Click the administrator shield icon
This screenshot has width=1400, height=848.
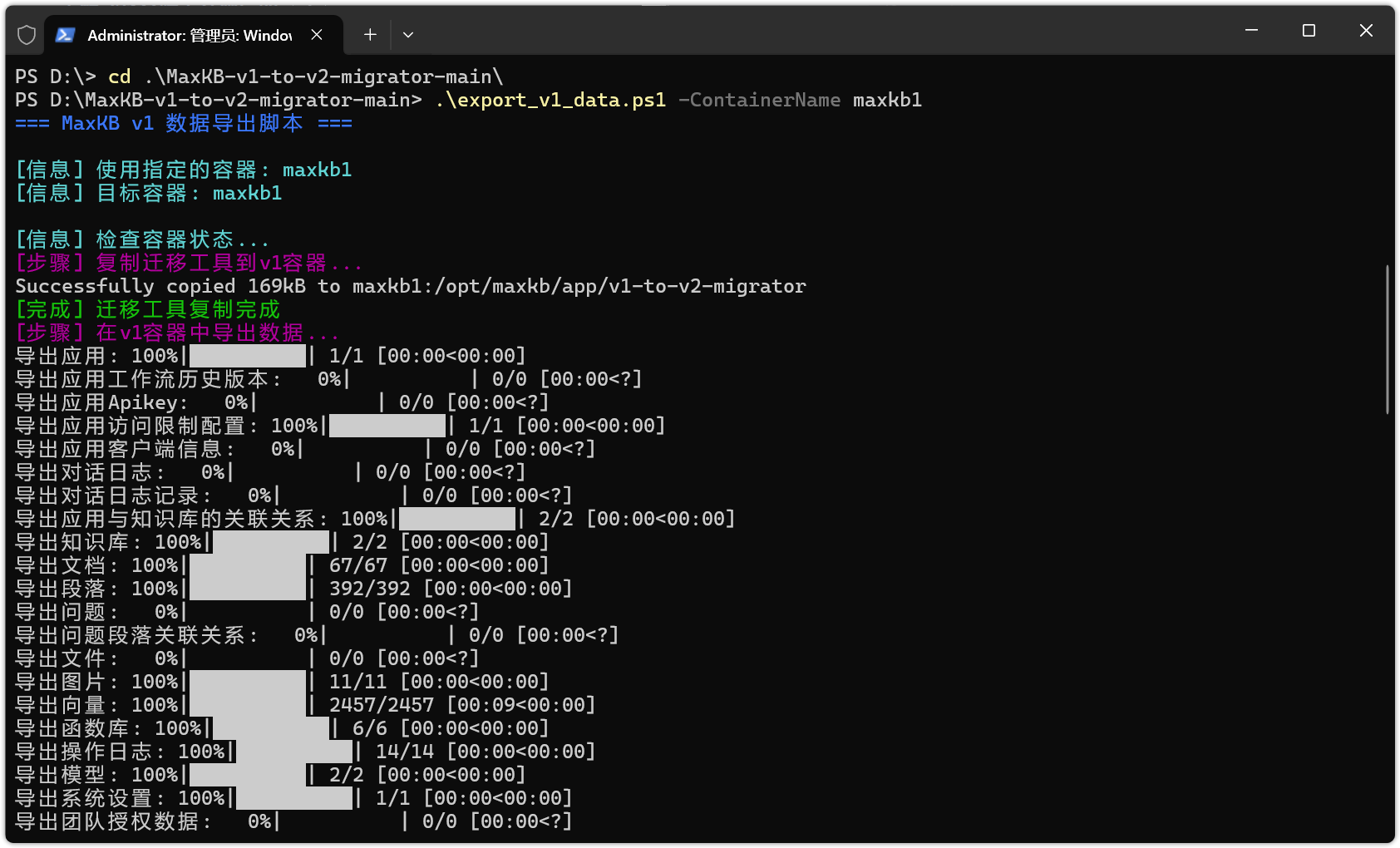27,35
